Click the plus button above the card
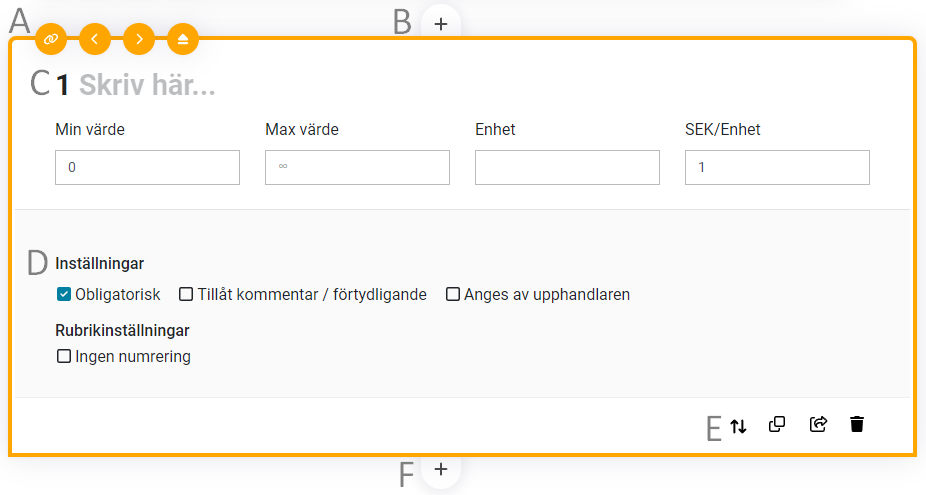This screenshot has width=926, height=495. (441, 23)
